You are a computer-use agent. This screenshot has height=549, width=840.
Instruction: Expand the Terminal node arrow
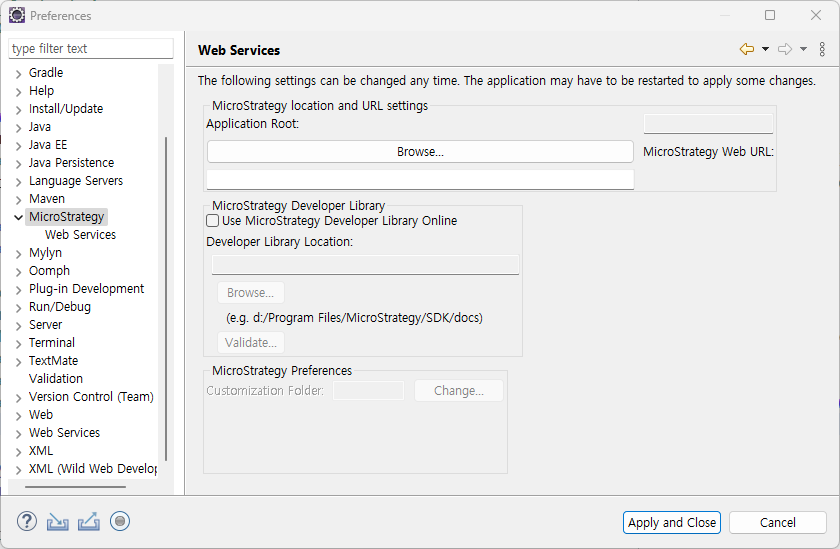(19, 344)
